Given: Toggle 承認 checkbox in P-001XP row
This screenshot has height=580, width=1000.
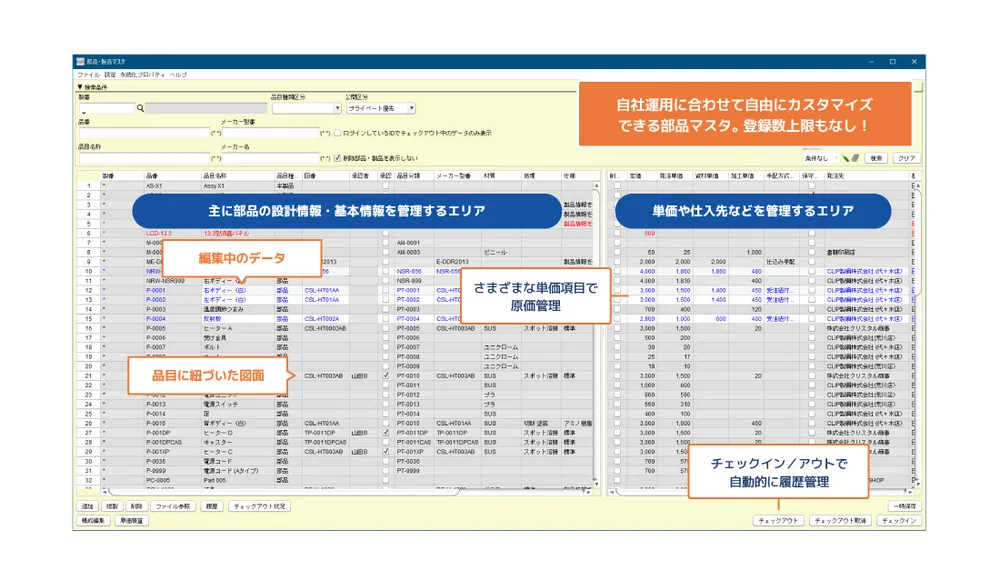Looking at the screenshot, I should point(385,452).
